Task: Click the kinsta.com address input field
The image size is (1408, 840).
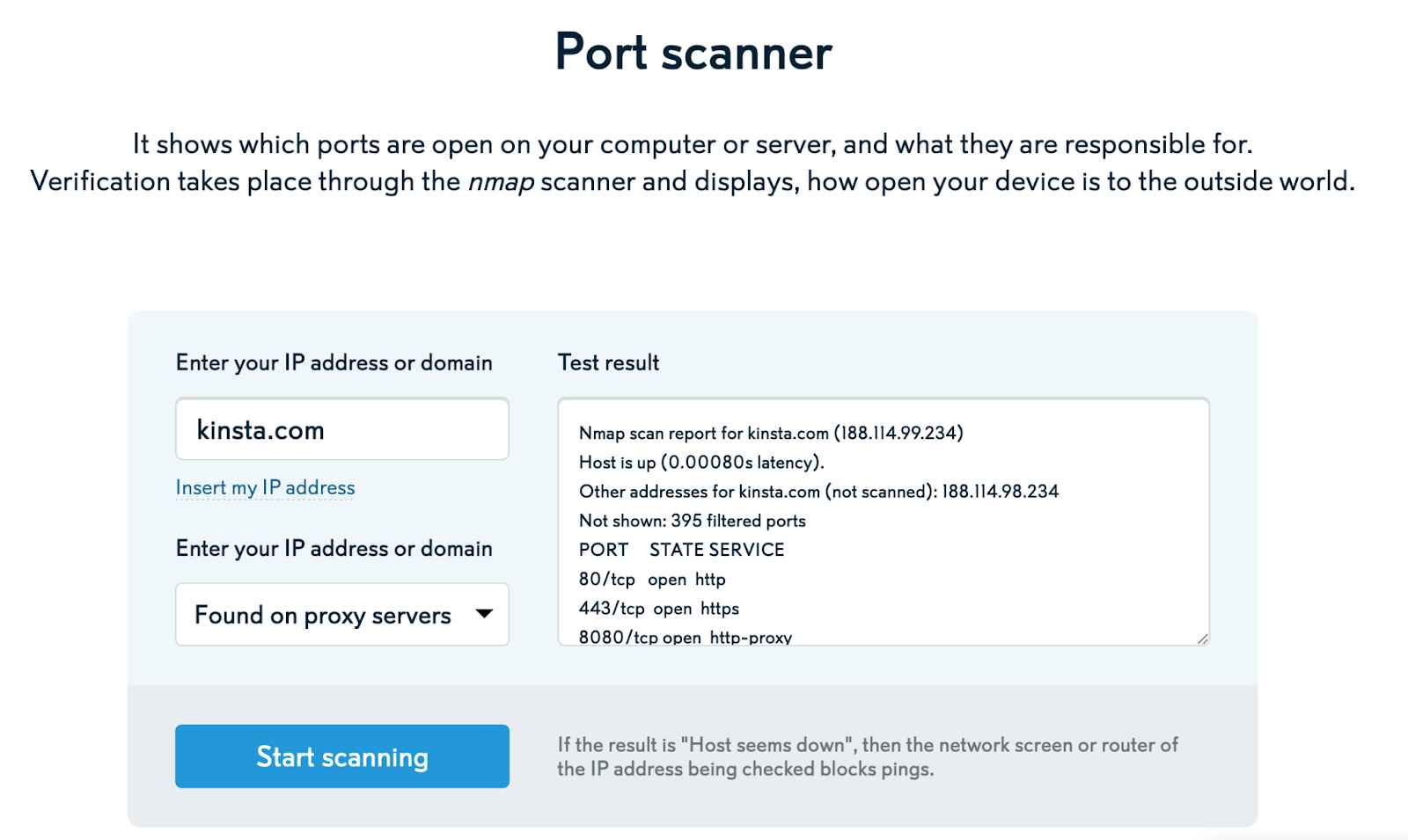Action: pyautogui.click(x=341, y=429)
